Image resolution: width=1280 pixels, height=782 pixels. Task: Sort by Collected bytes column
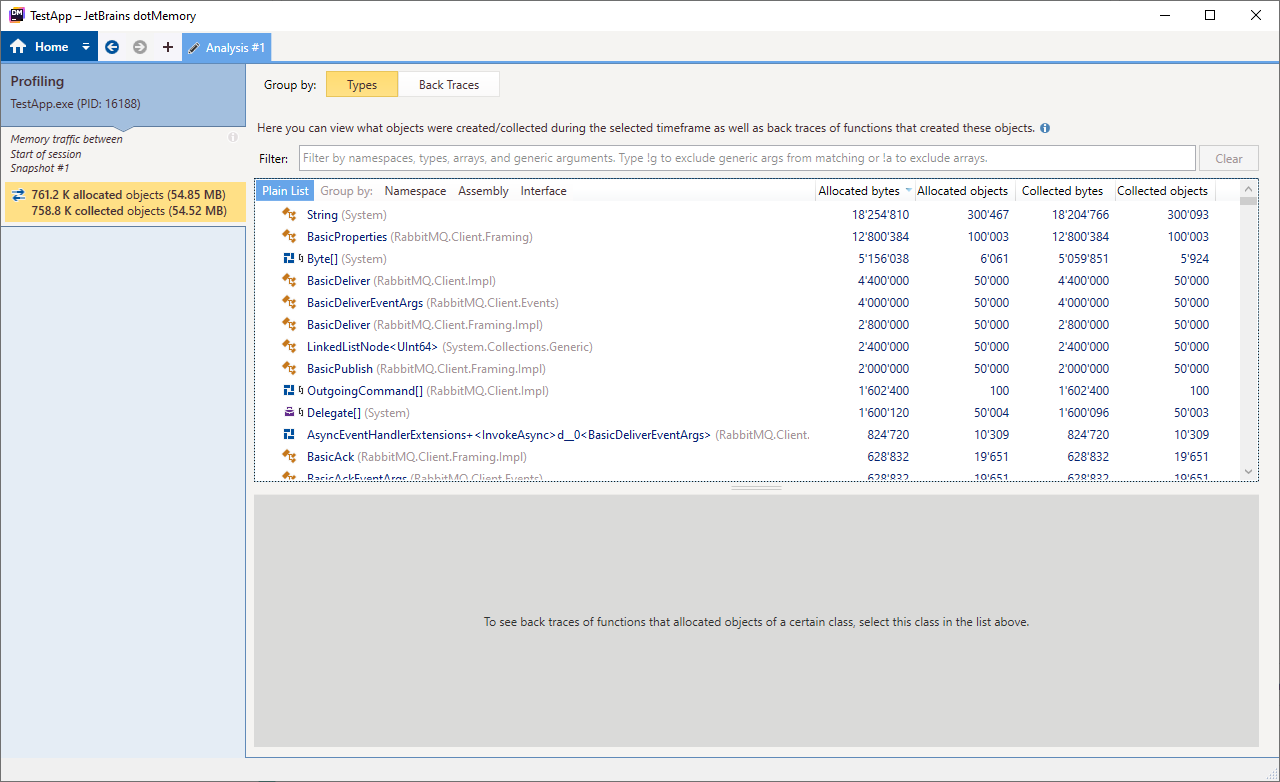coord(1062,191)
